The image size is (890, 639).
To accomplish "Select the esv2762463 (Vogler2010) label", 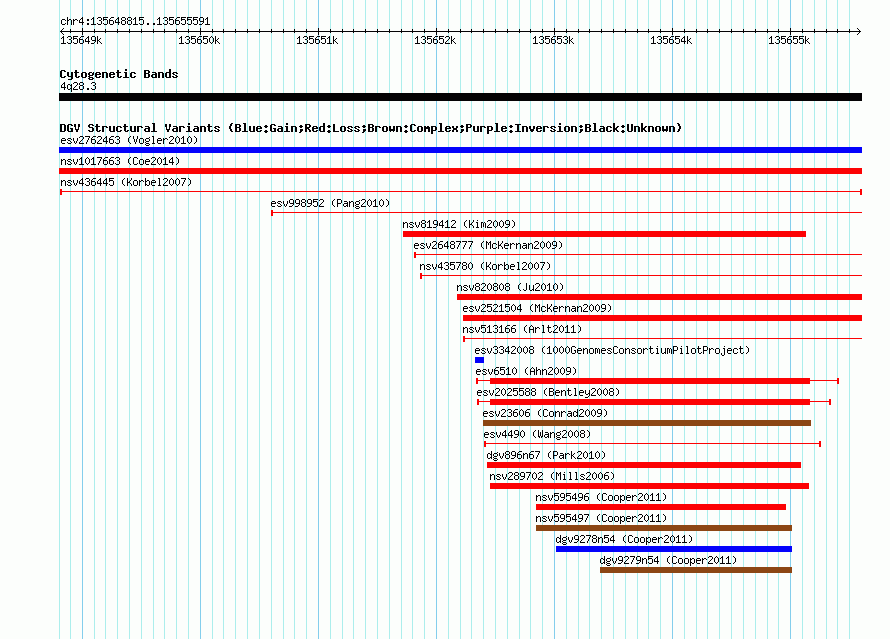I will pos(129,140).
